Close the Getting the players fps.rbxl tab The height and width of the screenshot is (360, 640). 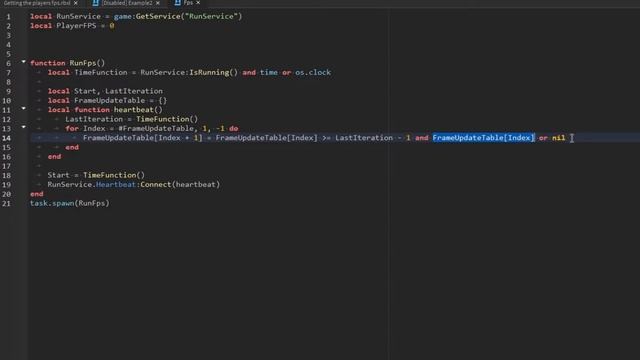(x=76, y=3)
